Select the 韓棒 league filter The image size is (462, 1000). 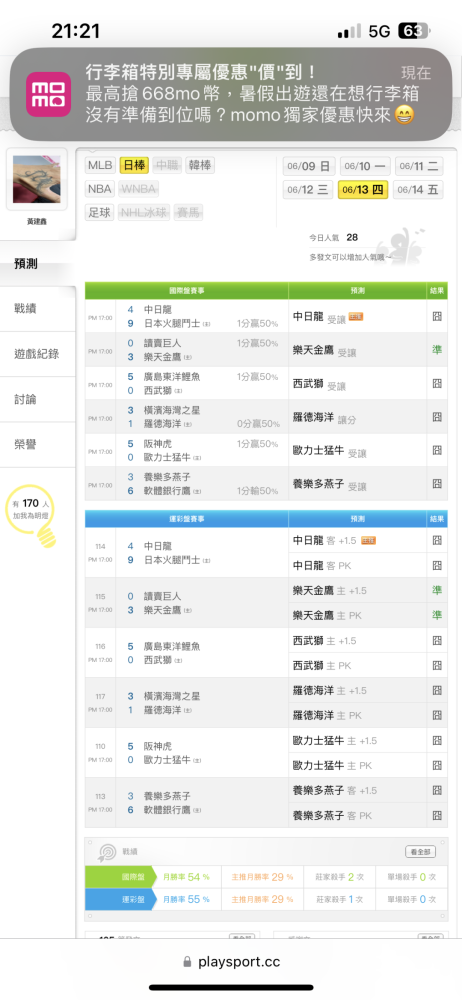tap(200, 166)
